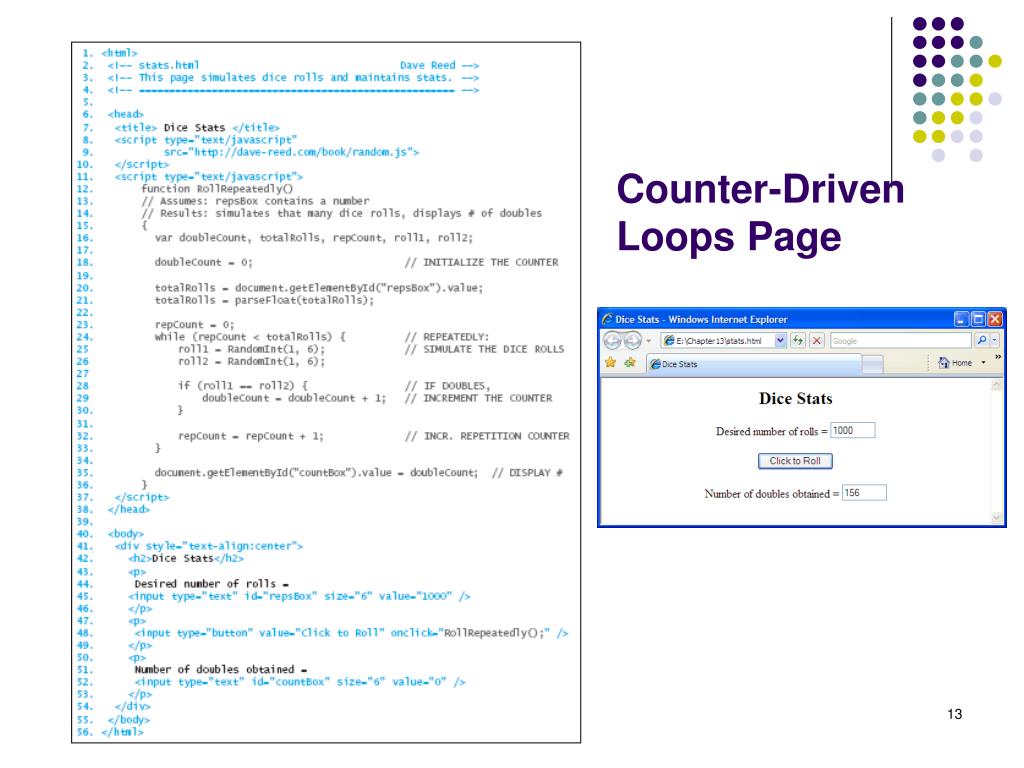Expand the Home button dropdown arrow
The height and width of the screenshot is (768, 1024).
tap(984, 362)
